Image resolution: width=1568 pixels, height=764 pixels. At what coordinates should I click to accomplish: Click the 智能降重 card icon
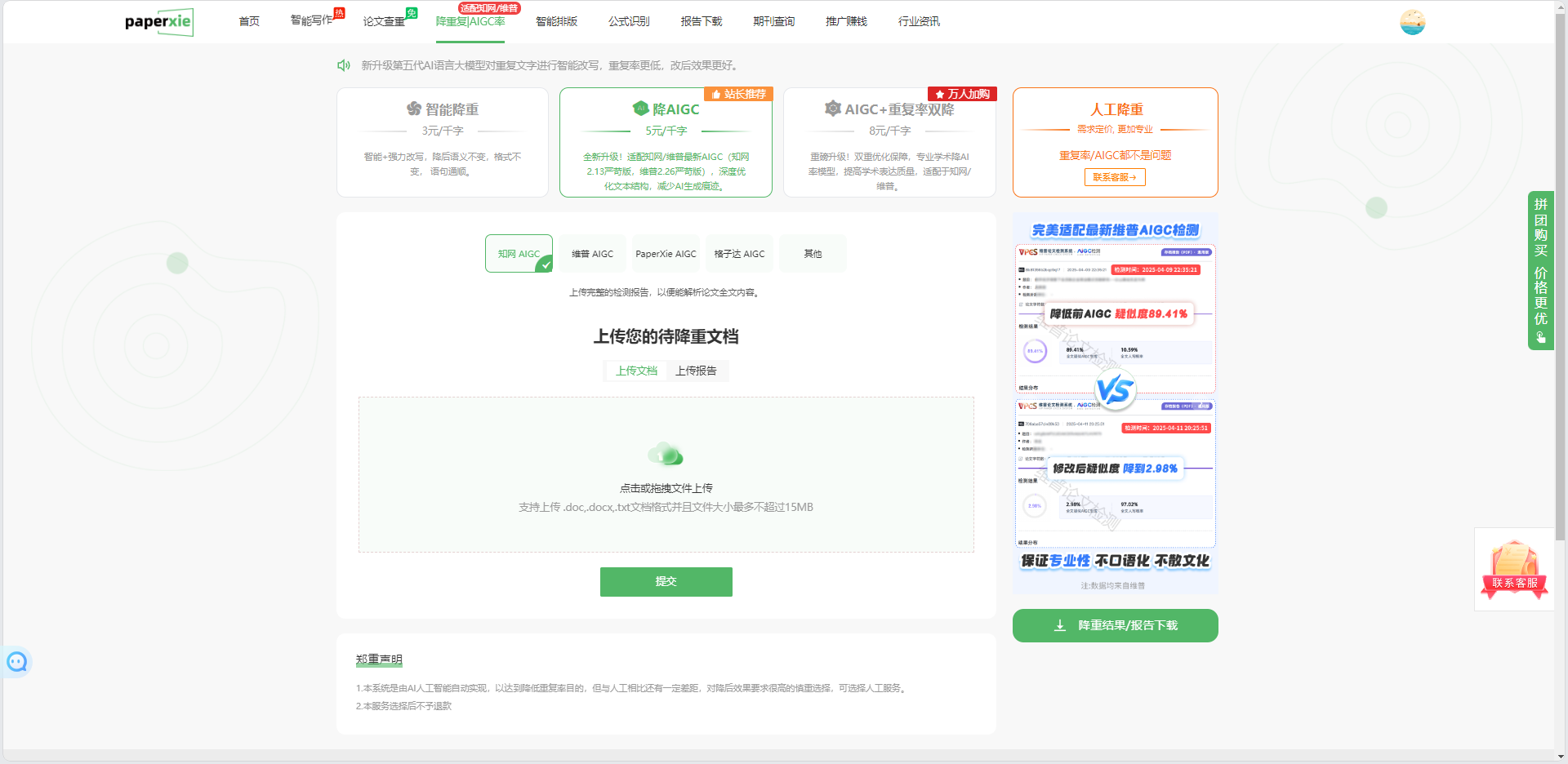(x=414, y=109)
